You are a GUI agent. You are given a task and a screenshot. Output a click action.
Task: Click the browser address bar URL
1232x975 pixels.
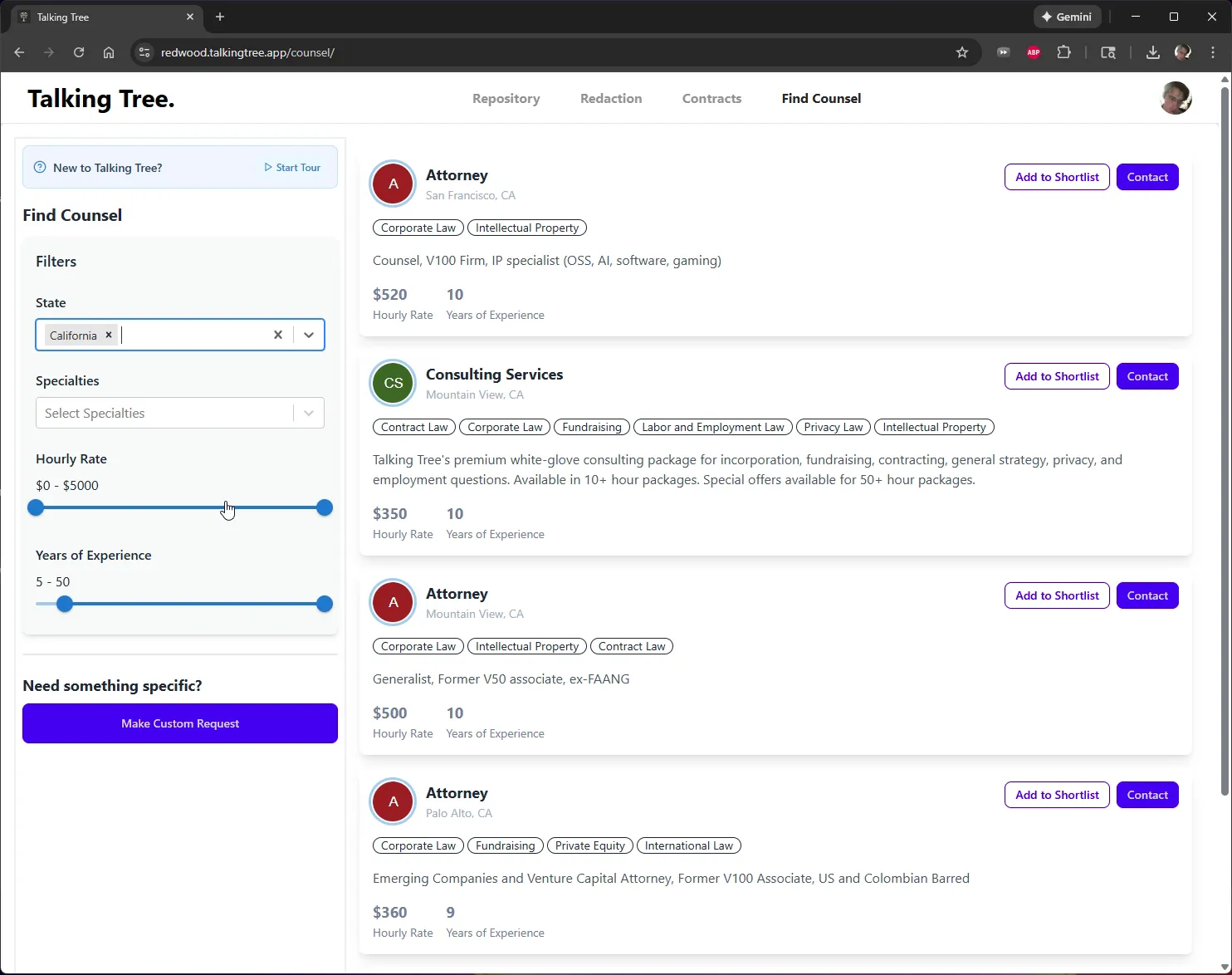(247, 52)
